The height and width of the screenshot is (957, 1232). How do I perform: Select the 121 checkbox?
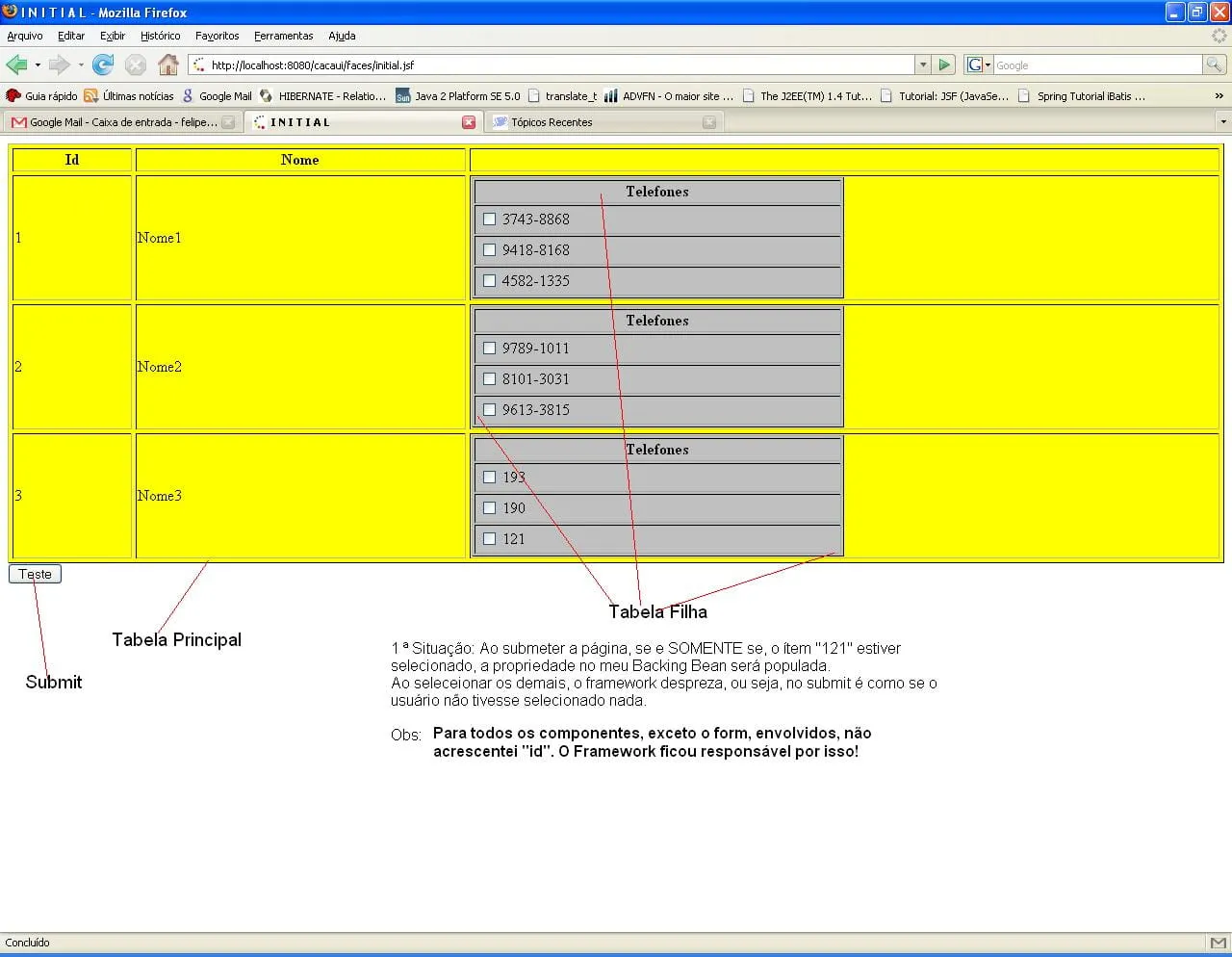tap(489, 539)
